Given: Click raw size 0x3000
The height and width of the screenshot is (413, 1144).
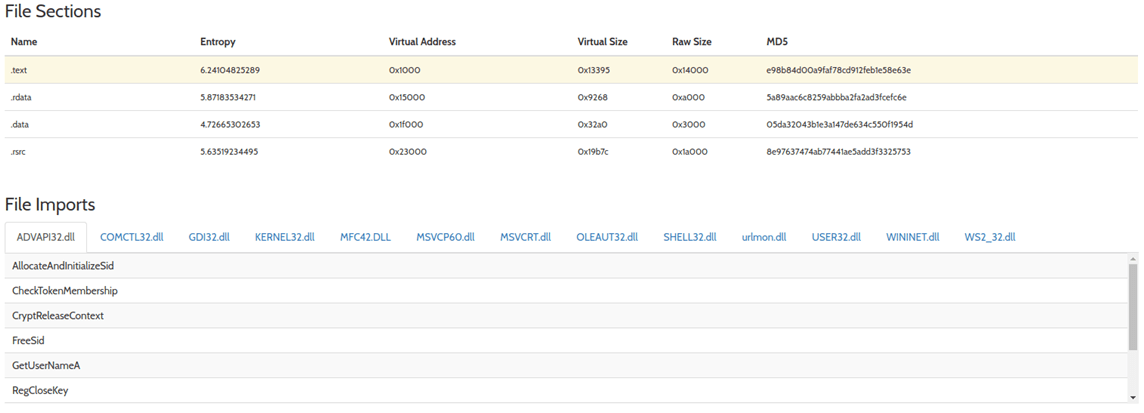Looking at the screenshot, I should click(x=689, y=125).
